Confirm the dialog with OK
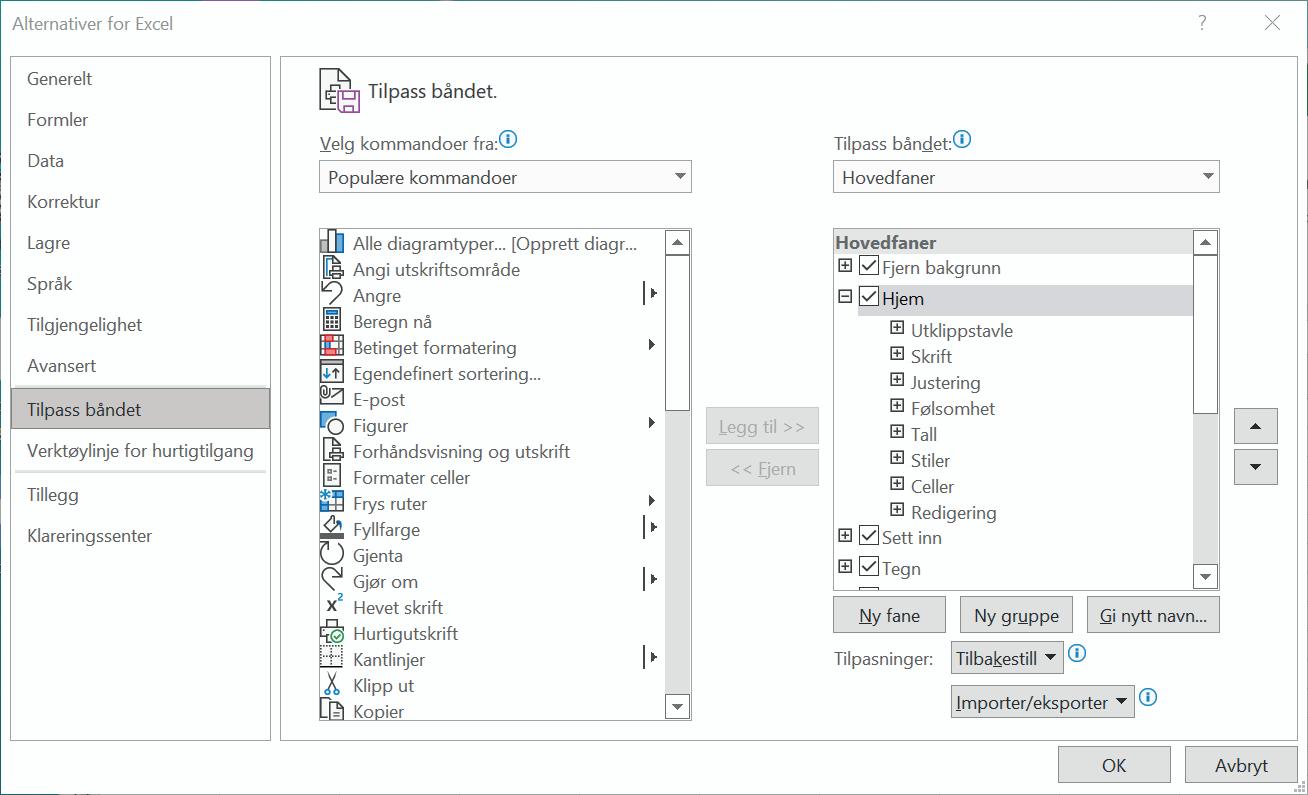Screen dimensions: 1308x795 click(1114, 765)
